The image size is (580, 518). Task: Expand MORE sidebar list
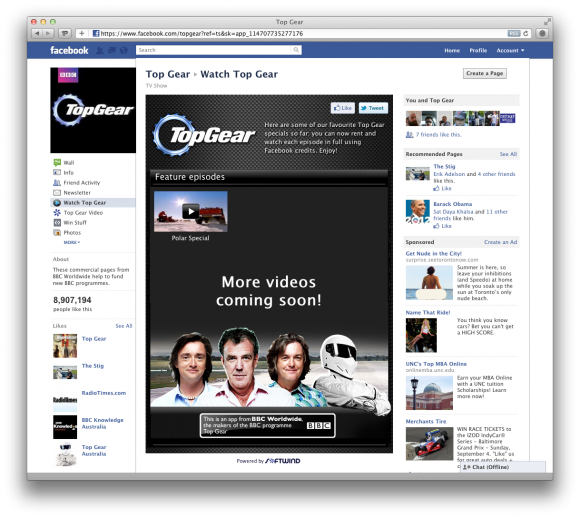pyautogui.click(x=71, y=242)
